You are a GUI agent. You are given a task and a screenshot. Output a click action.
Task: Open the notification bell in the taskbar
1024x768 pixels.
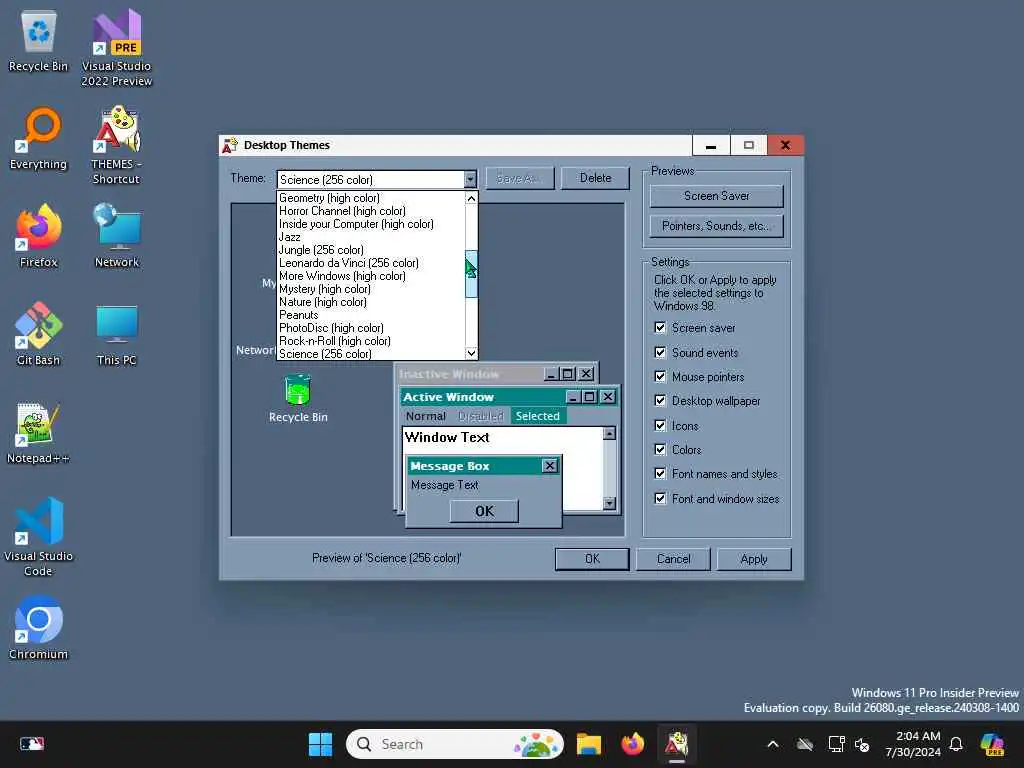click(956, 744)
